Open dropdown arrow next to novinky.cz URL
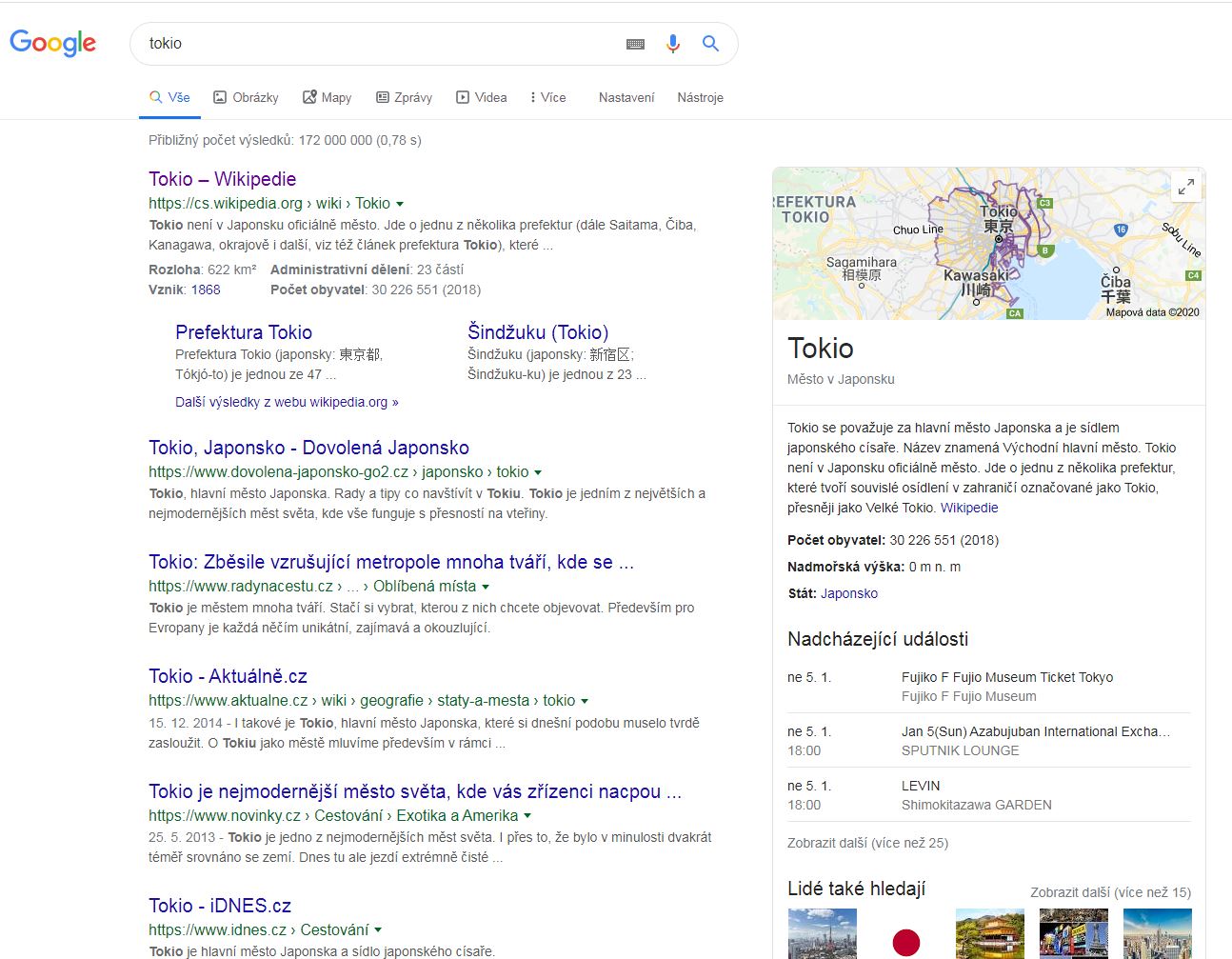The image size is (1232, 959). (527, 816)
